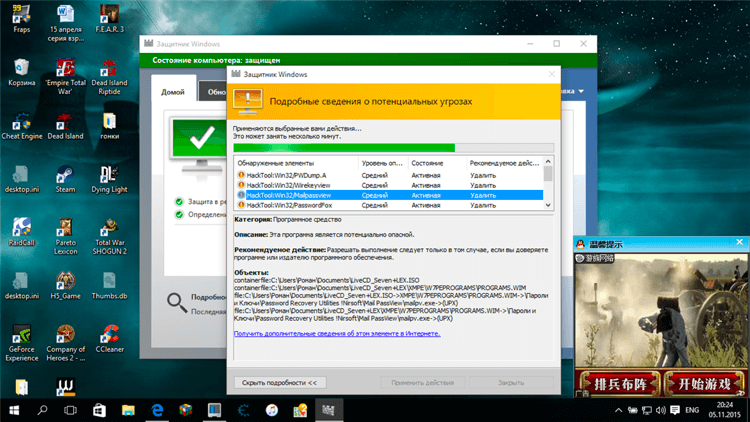750x422 pixels.
Task: Click the Windows Defender taskbar button
Action: tap(329, 410)
